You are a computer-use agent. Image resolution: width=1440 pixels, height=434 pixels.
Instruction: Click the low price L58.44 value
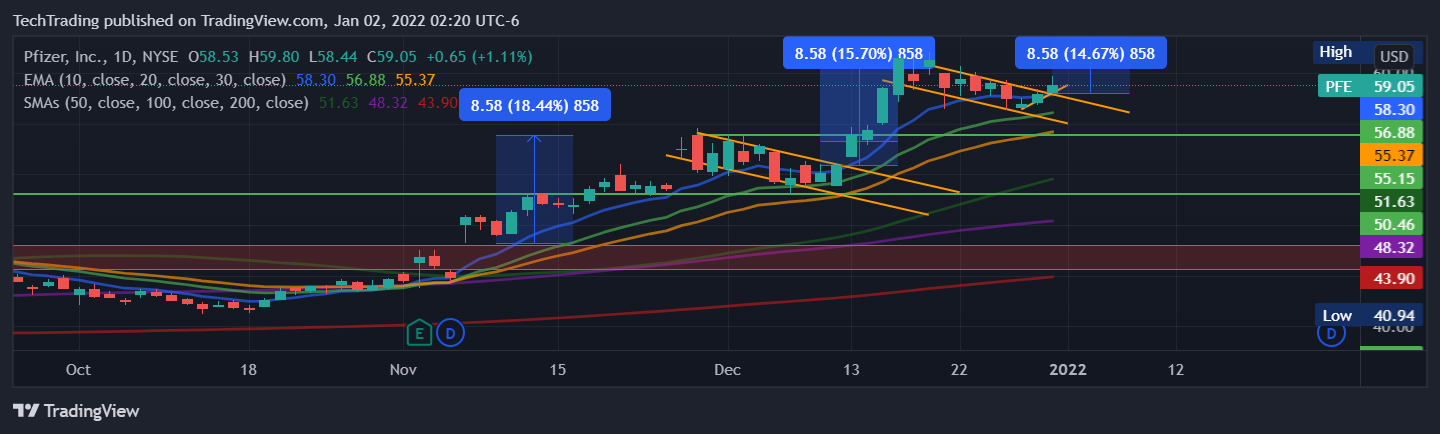point(333,57)
